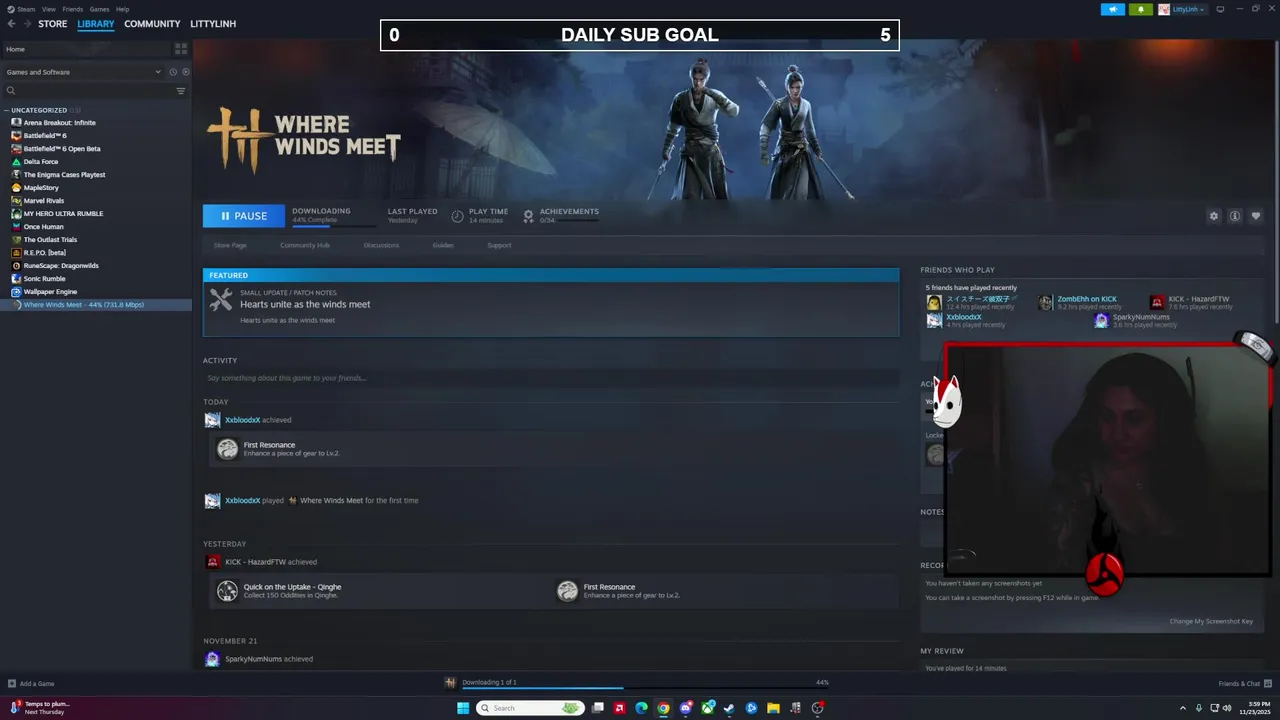This screenshot has width=1280, height=720.
Task: Click Change My Screenshot Key
Action: [x=1211, y=621]
